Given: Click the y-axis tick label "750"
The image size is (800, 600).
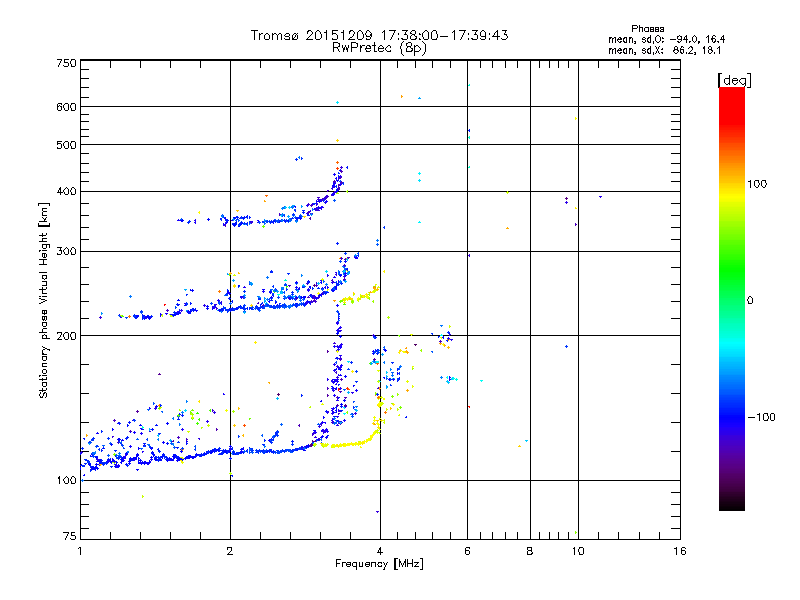Looking at the screenshot, I should (66, 63).
